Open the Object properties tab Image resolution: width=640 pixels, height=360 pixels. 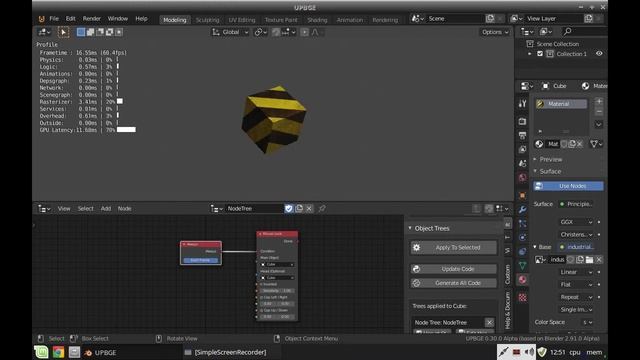click(522, 196)
